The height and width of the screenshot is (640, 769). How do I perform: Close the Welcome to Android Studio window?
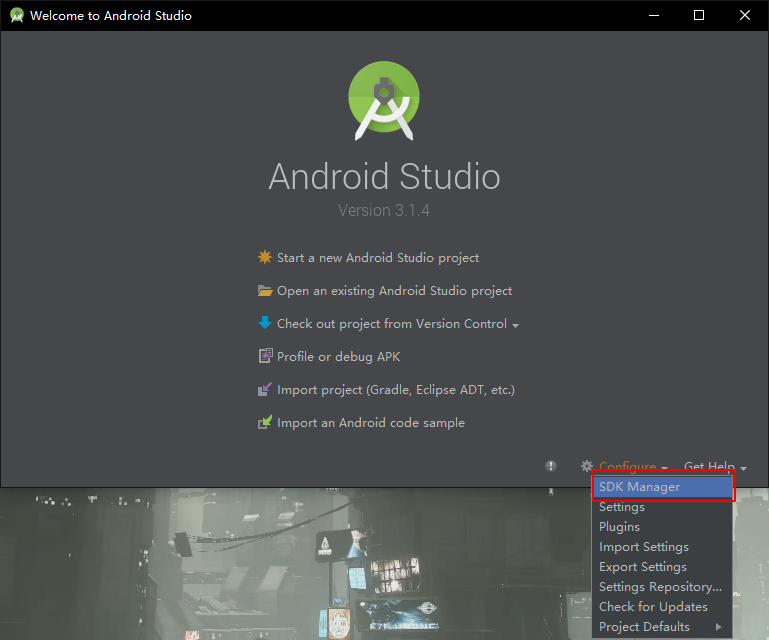(744, 15)
